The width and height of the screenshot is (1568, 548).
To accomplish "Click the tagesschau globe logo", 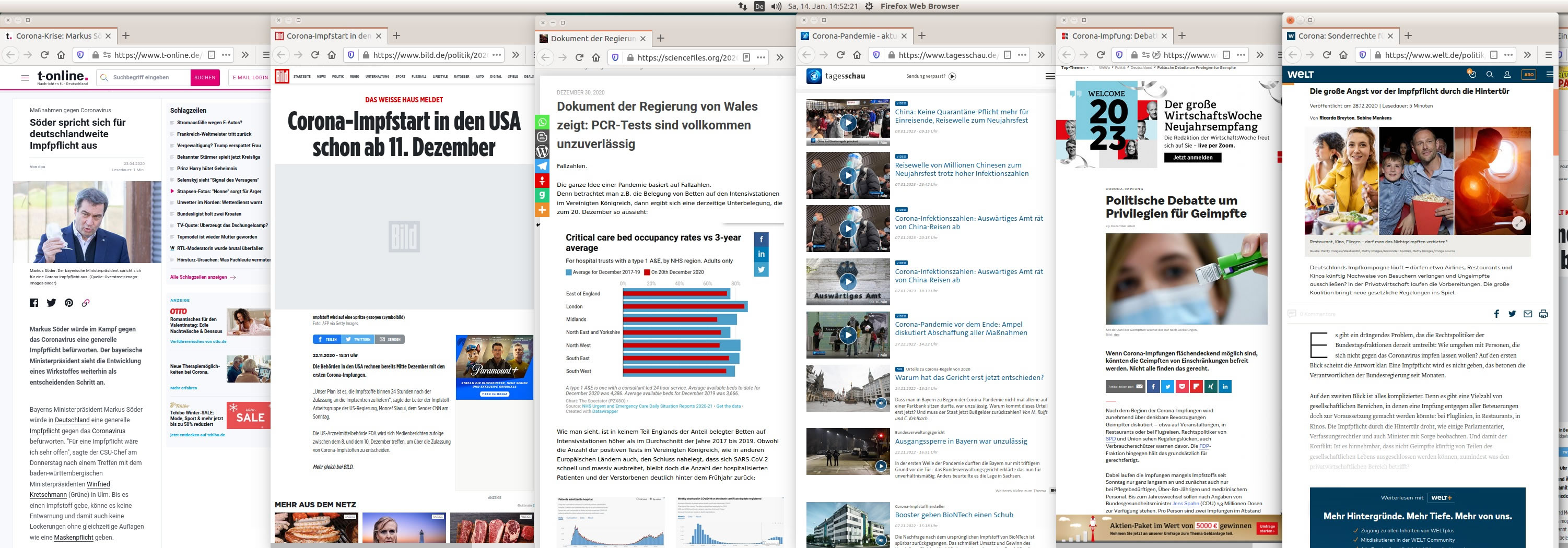I will [x=814, y=76].
